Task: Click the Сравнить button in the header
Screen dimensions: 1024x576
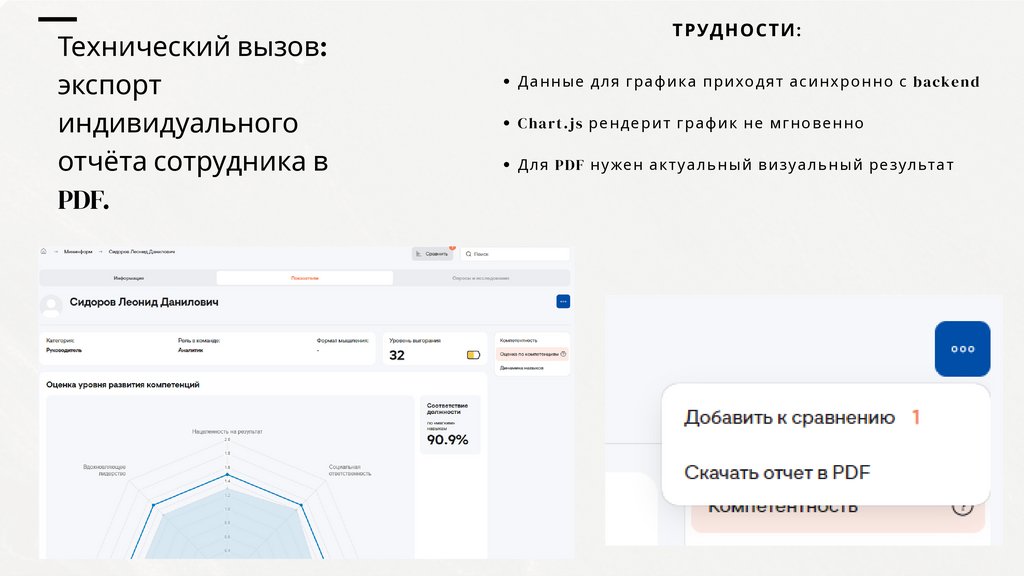Action: pos(432,253)
